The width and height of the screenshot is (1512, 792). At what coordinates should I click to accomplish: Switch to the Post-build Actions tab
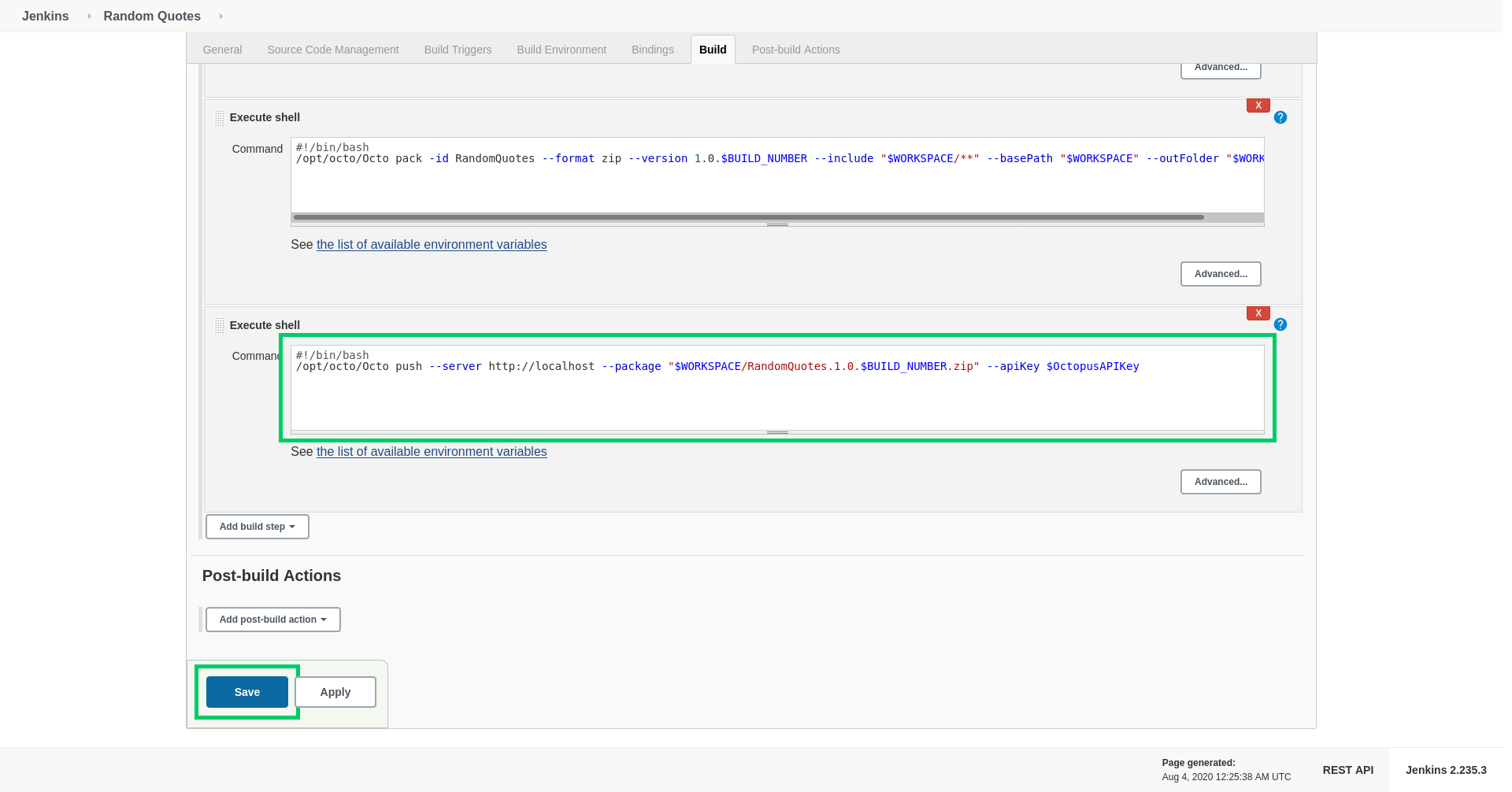[795, 49]
